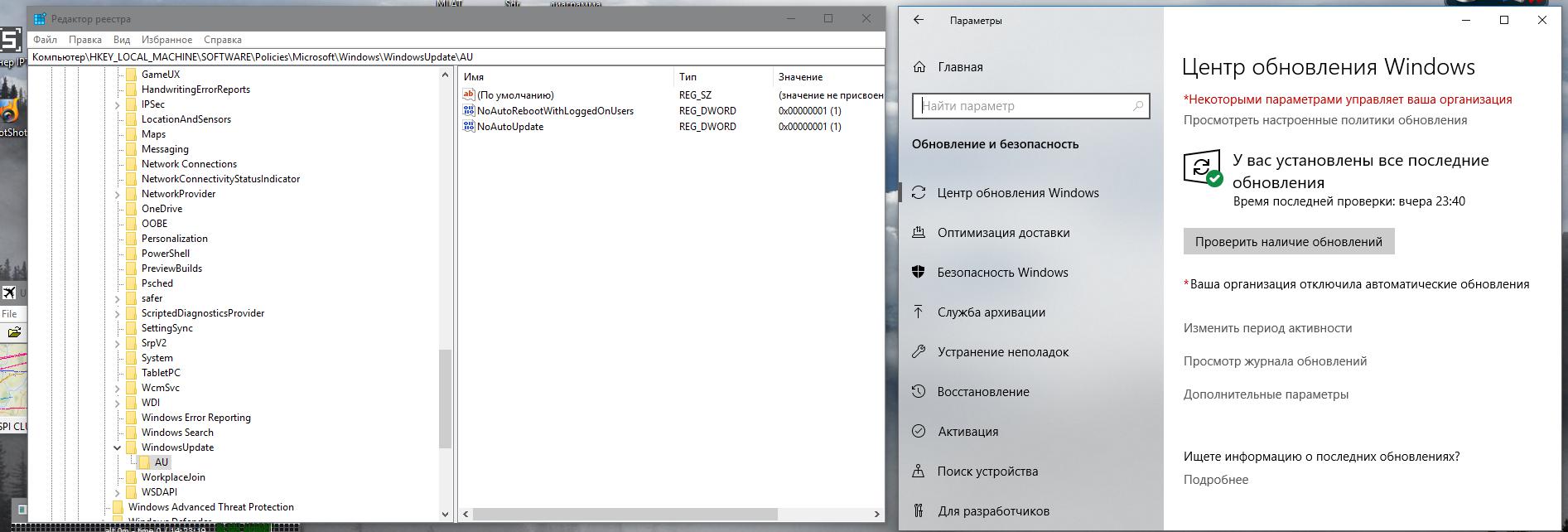The image size is (1568, 532).
Task: Collapse the WindowsUpdate tree node
Action: coord(118,447)
